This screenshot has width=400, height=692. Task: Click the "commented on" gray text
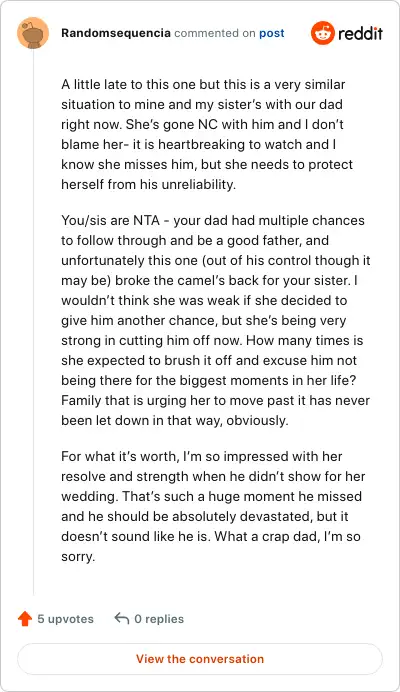click(x=215, y=34)
